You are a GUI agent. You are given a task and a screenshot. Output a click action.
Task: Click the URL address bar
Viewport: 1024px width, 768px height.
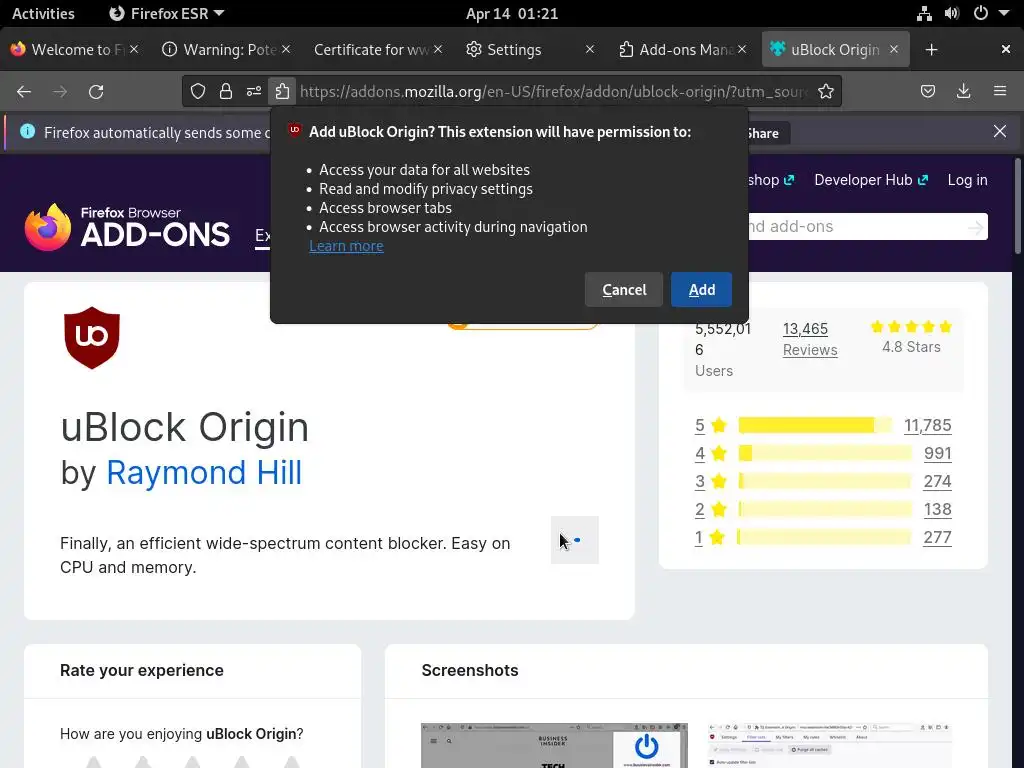click(x=552, y=91)
